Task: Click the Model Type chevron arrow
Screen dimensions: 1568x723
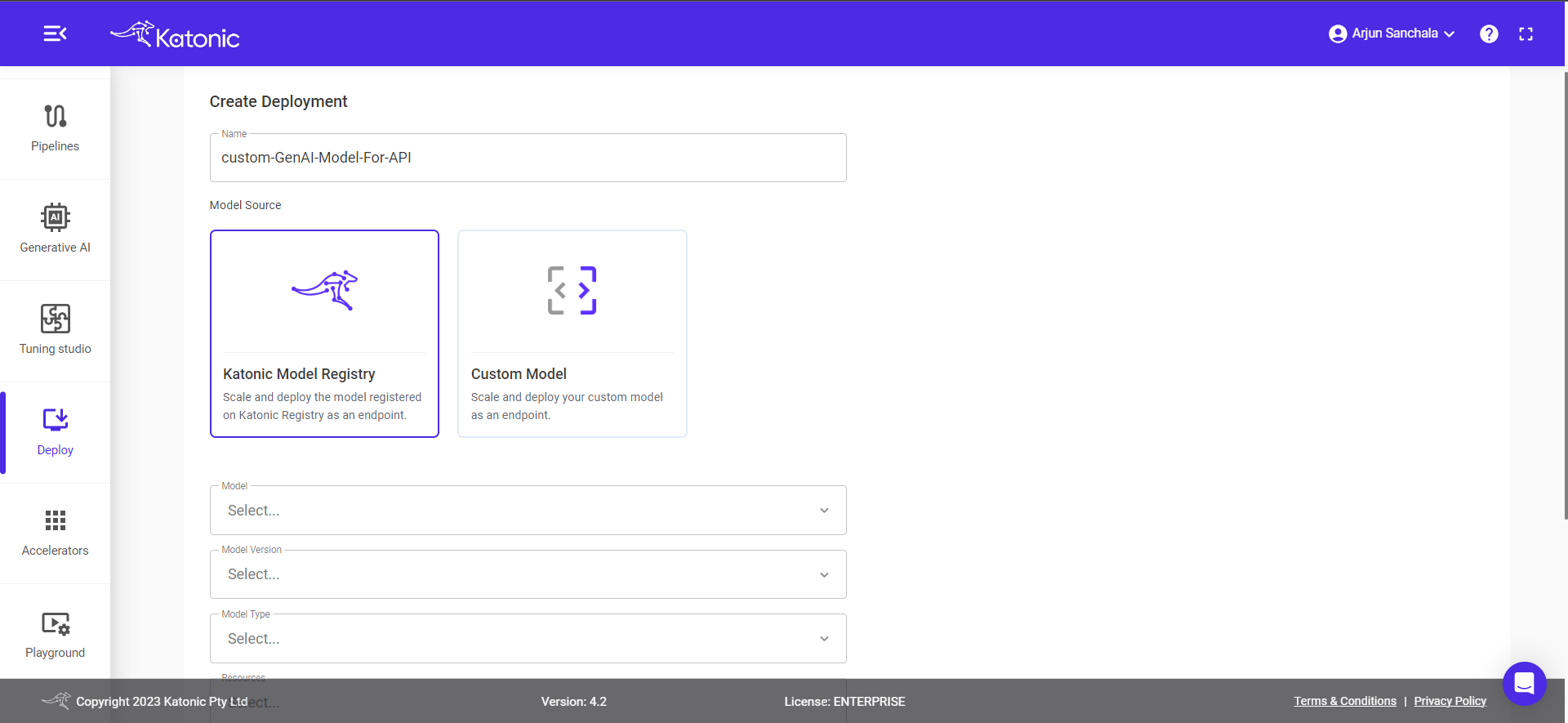Action: pyautogui.click(x=824, y=639)
